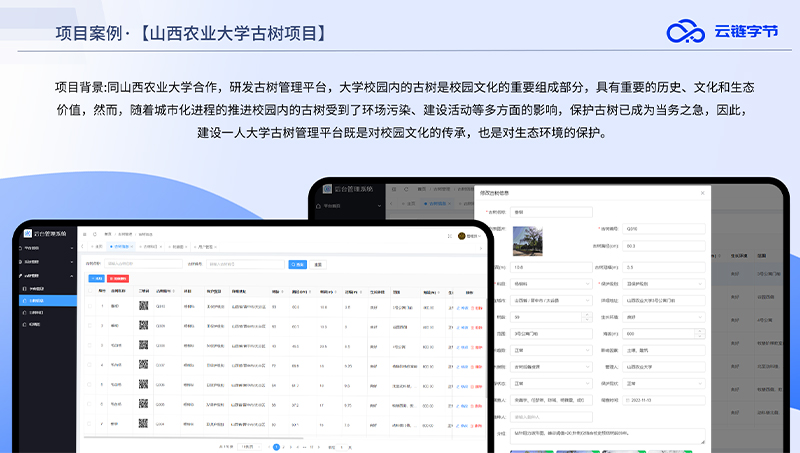Click the next page arrow in pagination
This screenshot has height=453, width=800.
point(319,447)
